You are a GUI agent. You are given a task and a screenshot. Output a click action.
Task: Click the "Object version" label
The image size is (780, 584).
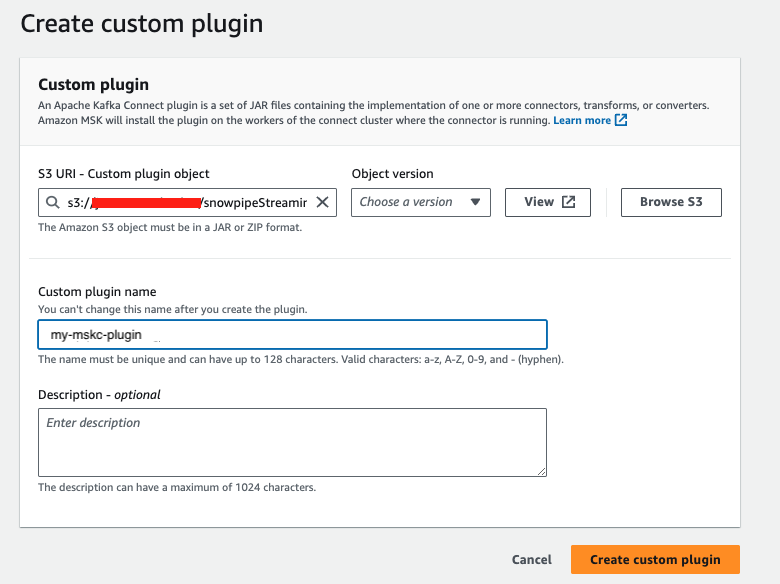392,174
